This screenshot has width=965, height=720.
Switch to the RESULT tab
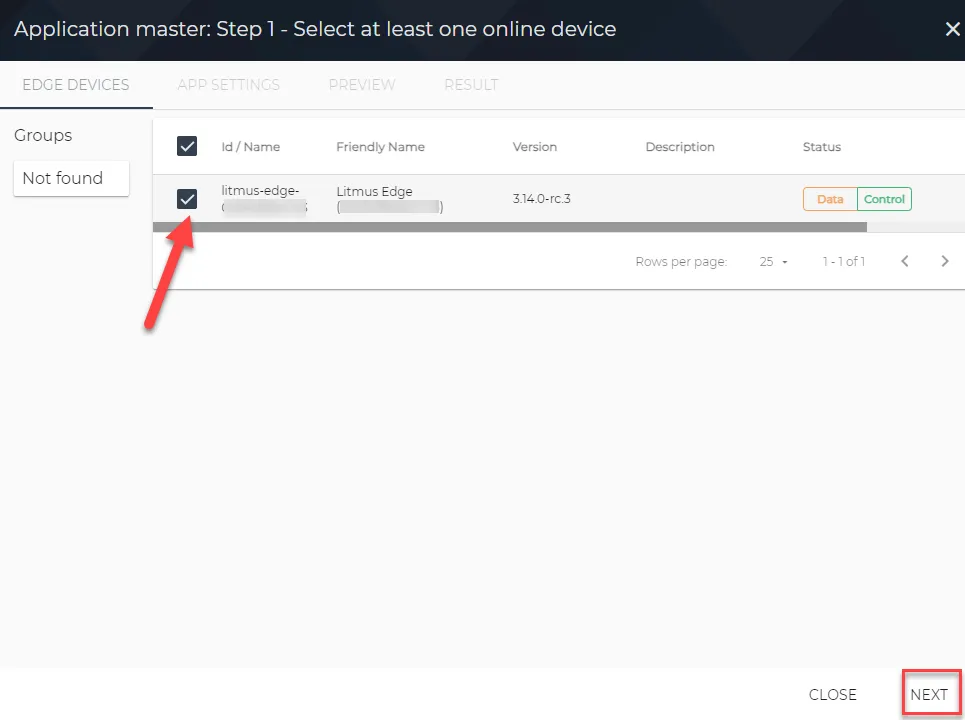point(471,85)
